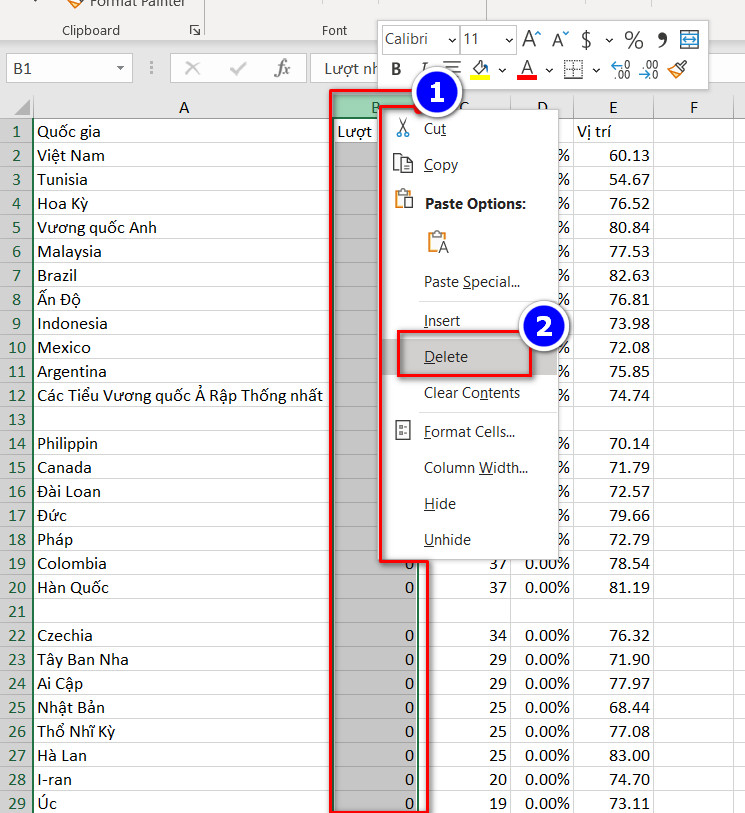Choose Delete from the context menu
The image size is (745, 813).
tap(446, 357)
